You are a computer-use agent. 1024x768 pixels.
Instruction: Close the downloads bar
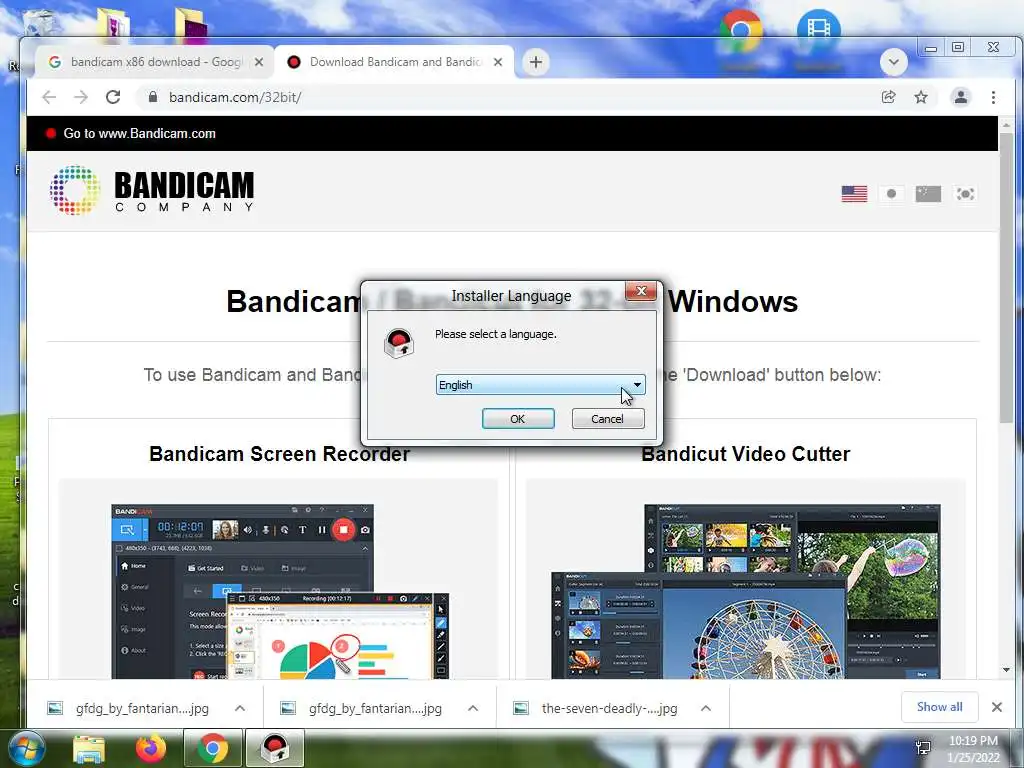pos(997,707)
